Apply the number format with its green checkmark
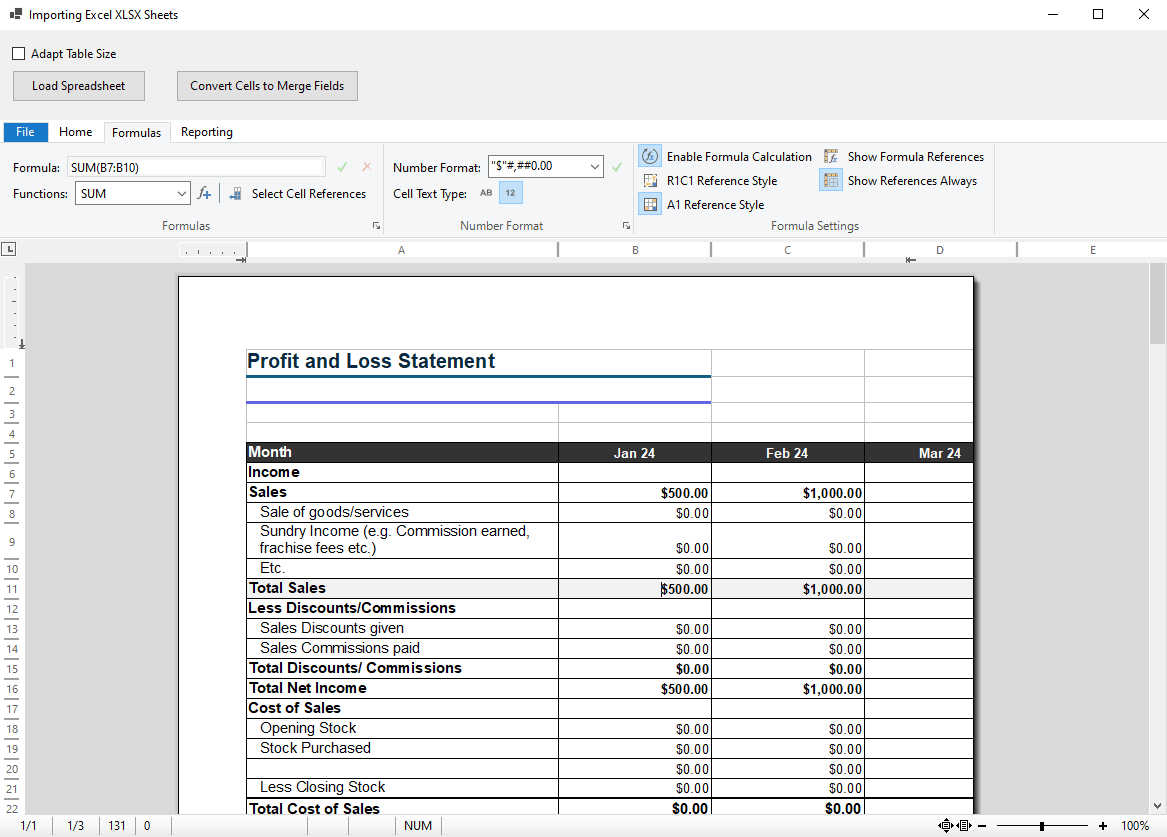 click(617, 167)
